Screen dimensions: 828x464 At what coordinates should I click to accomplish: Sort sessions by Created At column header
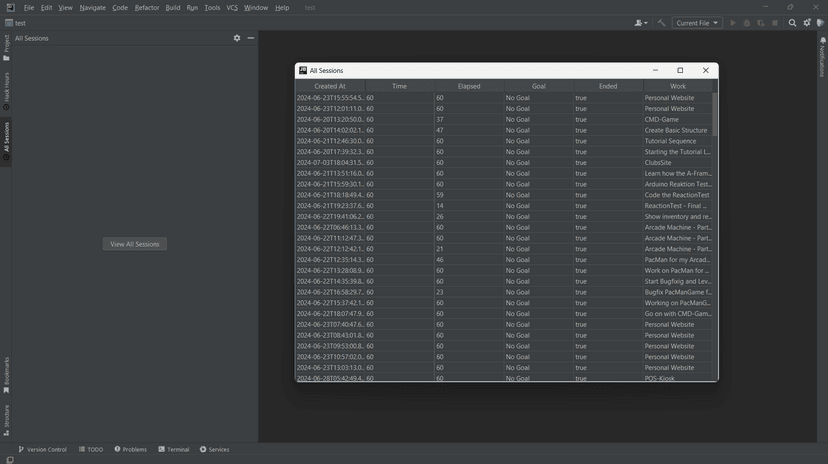pos(330,86)
